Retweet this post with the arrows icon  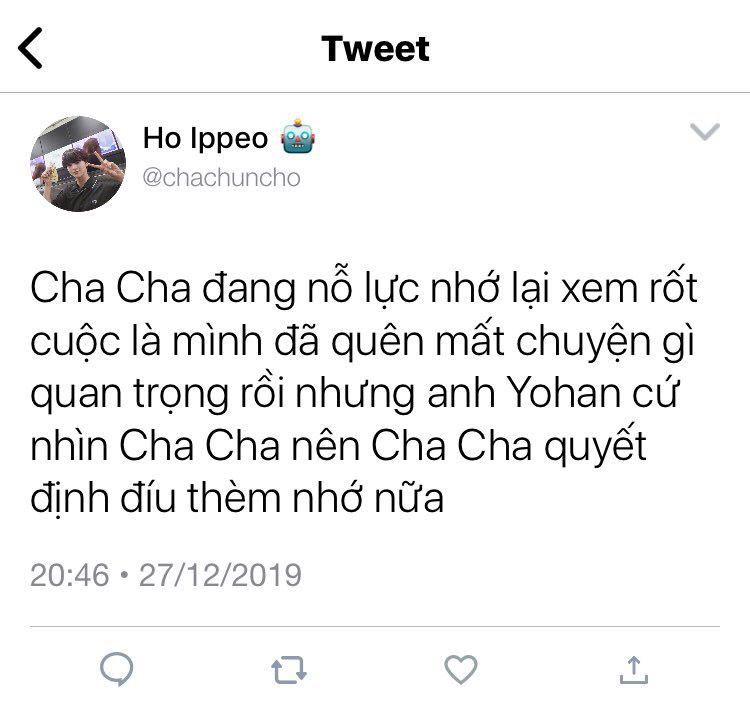pos(288,670)
